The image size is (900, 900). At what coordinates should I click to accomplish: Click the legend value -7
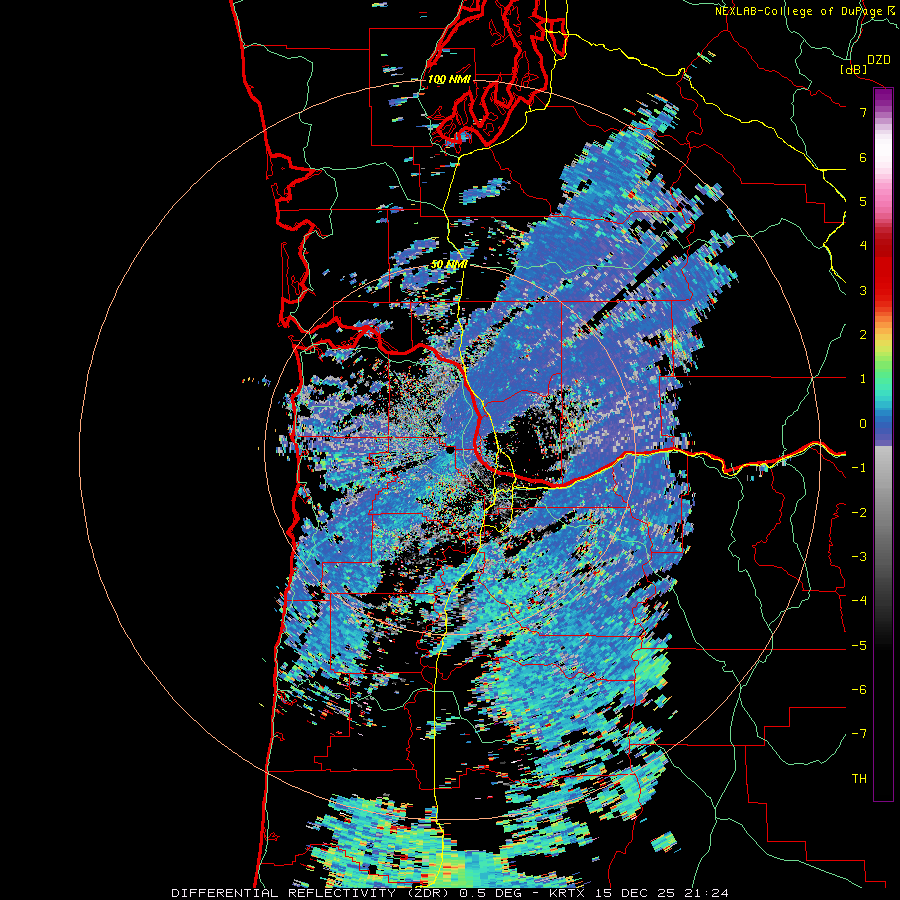859,734
